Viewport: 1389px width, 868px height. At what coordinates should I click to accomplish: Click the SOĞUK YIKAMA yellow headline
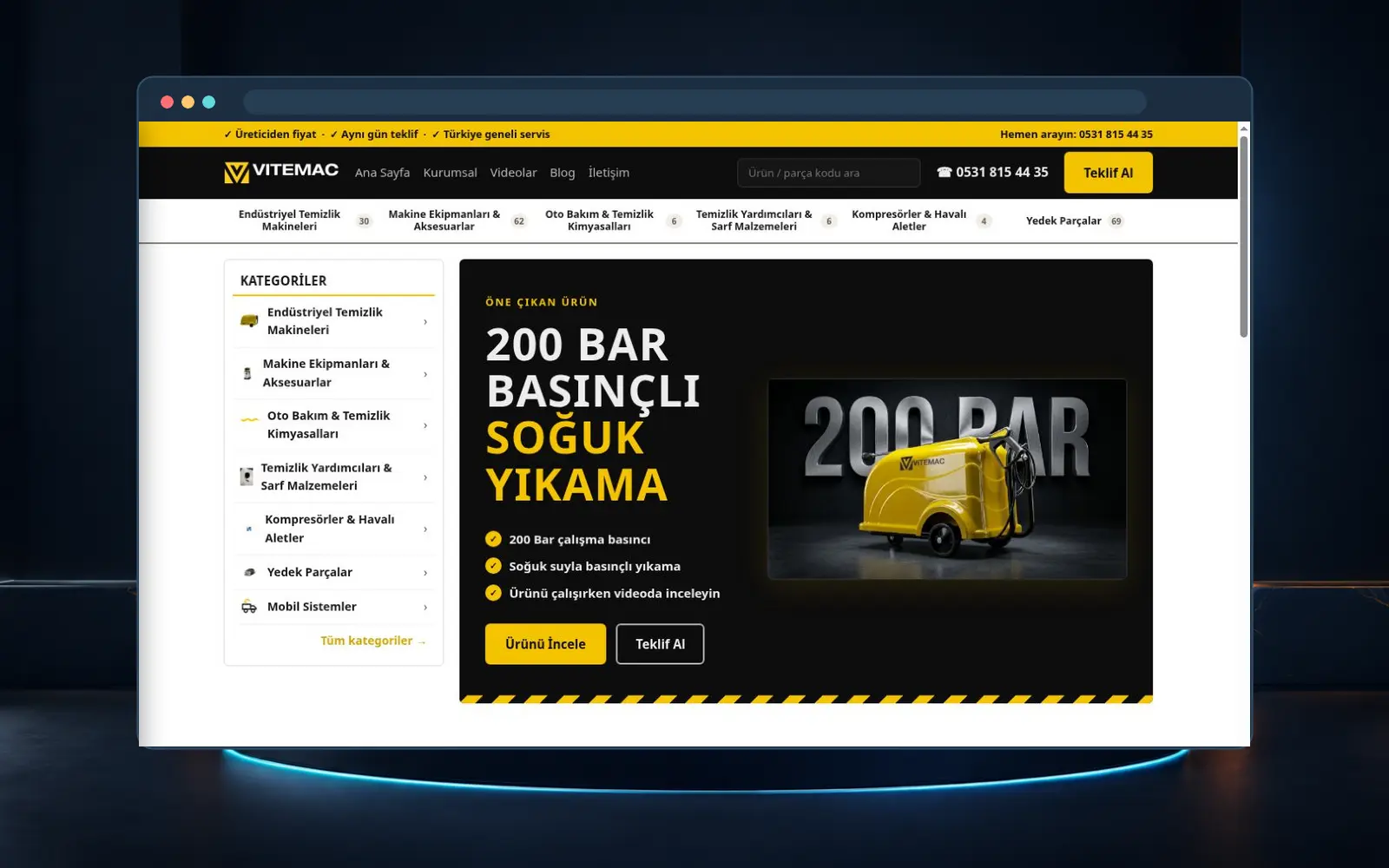(x=576, y=461)
